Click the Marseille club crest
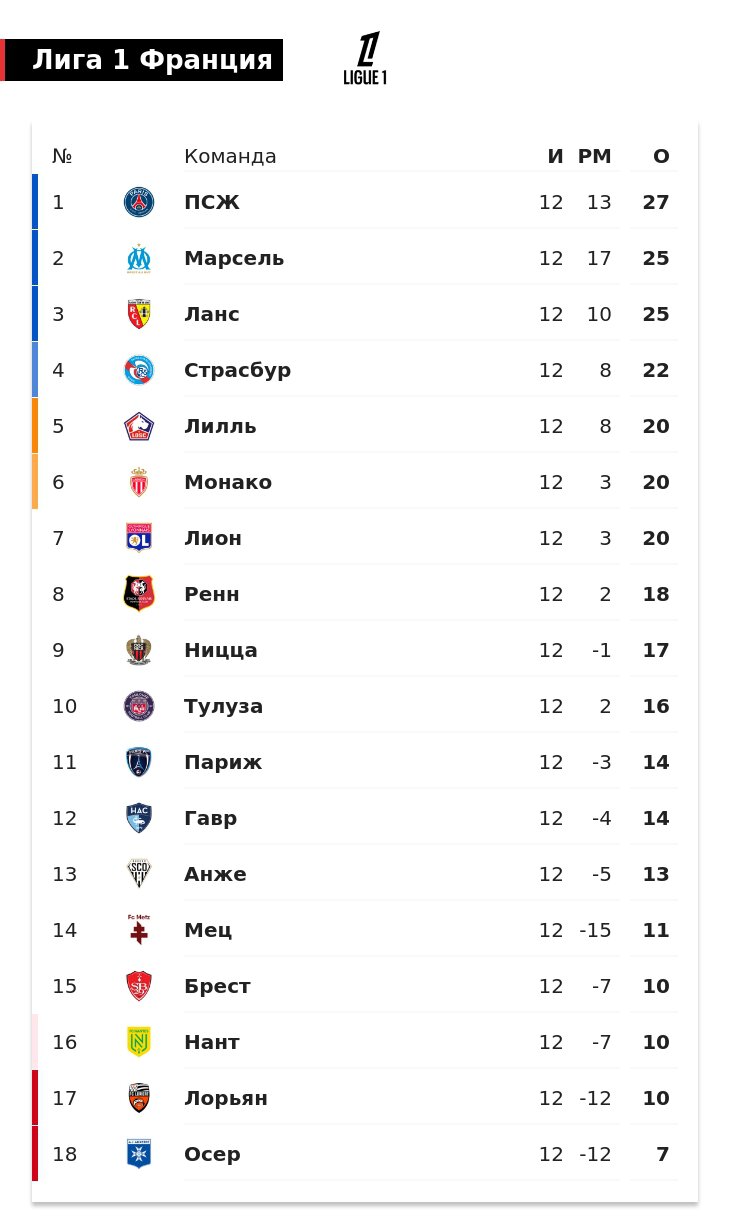The image size is (730, 1226). click(139, 259)
